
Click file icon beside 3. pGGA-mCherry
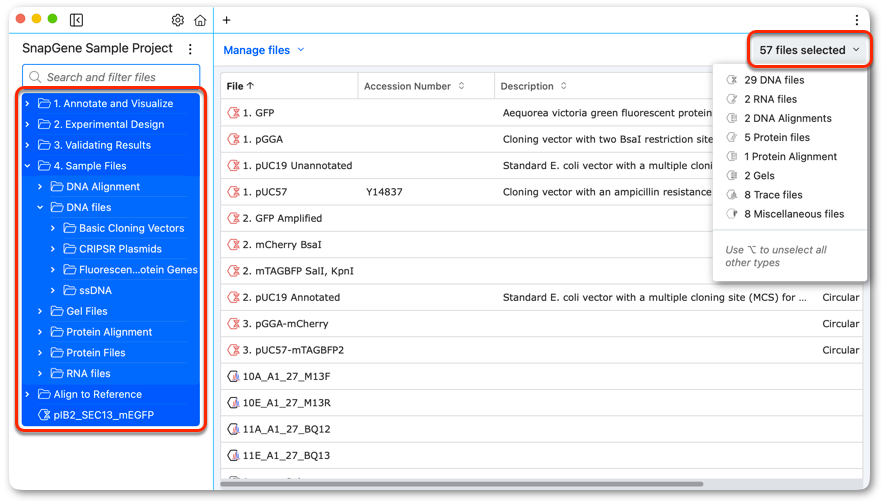pos(233,324)
